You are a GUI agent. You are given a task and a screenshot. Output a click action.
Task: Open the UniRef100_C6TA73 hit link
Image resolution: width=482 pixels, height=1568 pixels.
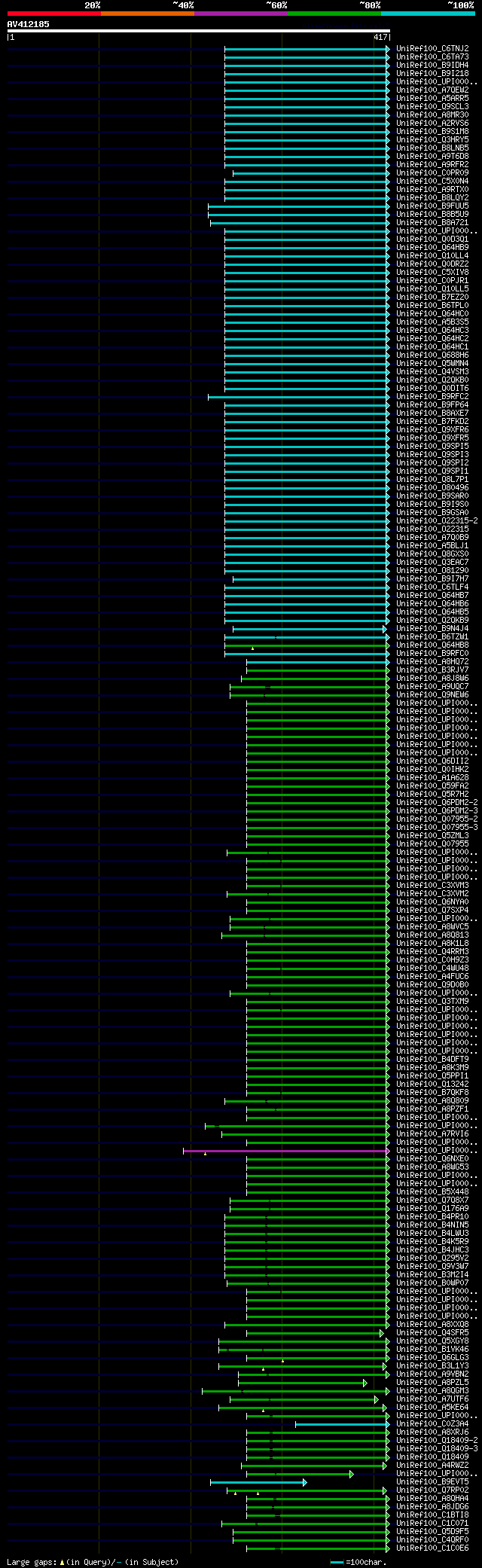[x=432, y=57]
